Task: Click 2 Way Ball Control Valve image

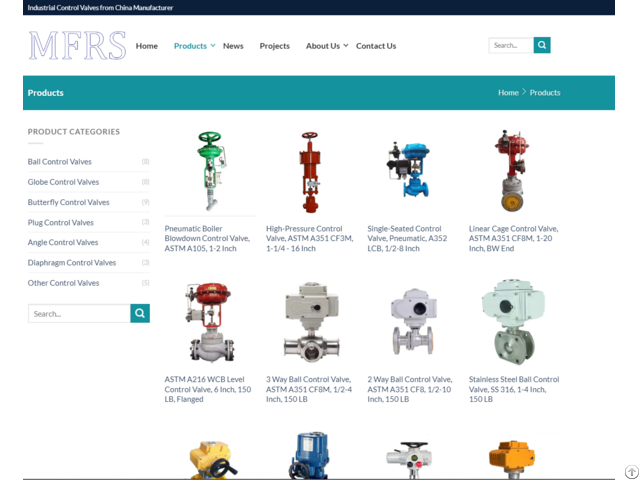Action: 413,322
